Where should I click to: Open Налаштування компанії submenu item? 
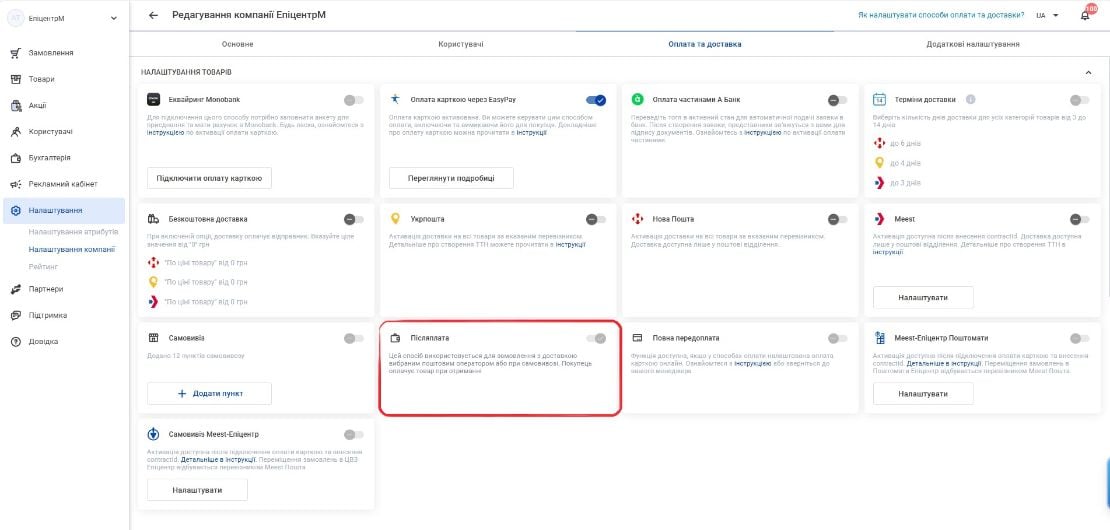coord(71,249)
